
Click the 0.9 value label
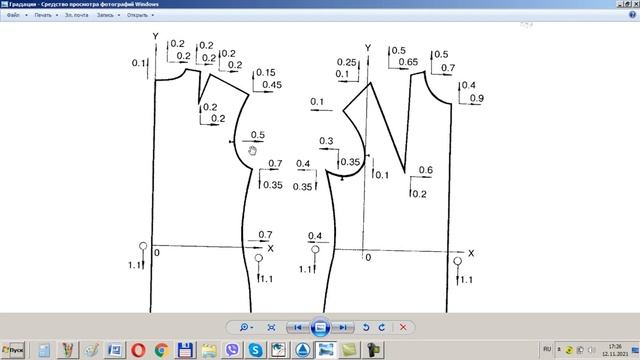tap(477, 98)
